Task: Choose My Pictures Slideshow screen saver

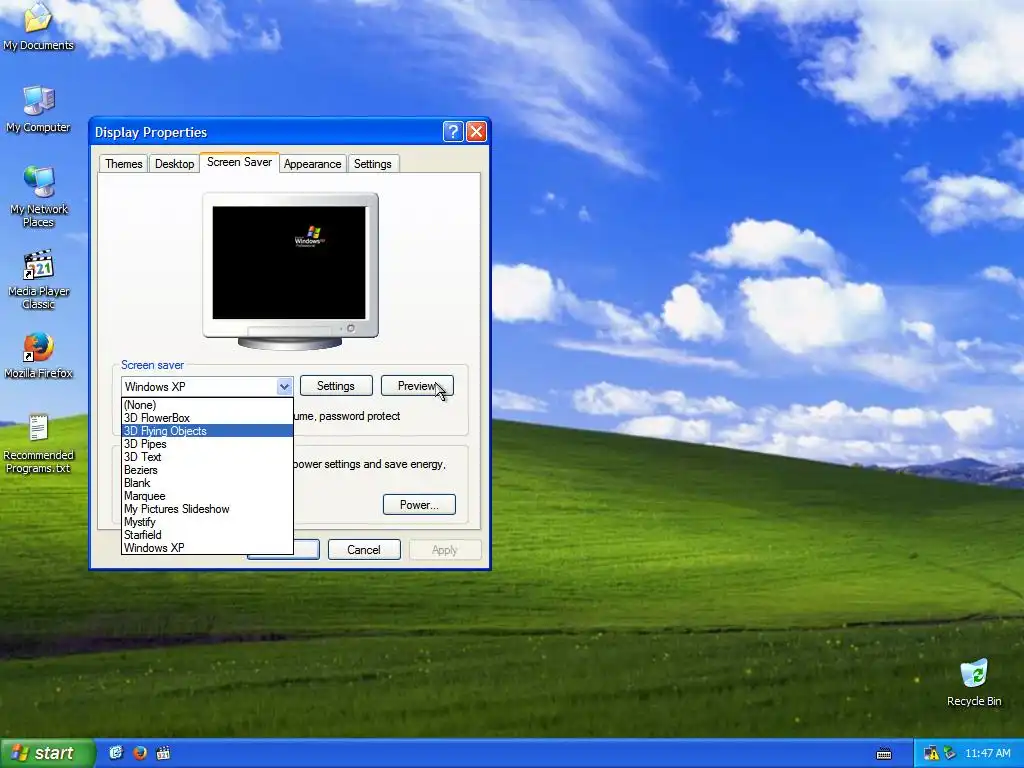Action: coord(207,509)
